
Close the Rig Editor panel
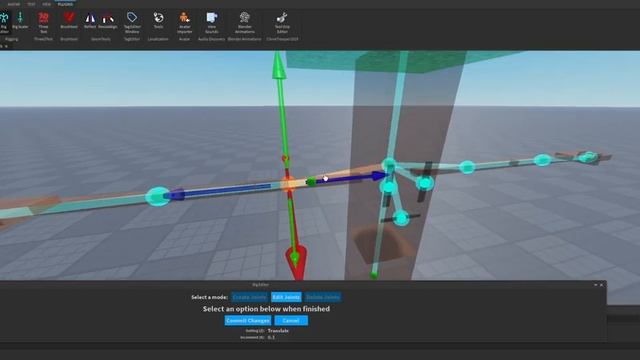coord(601,285)
